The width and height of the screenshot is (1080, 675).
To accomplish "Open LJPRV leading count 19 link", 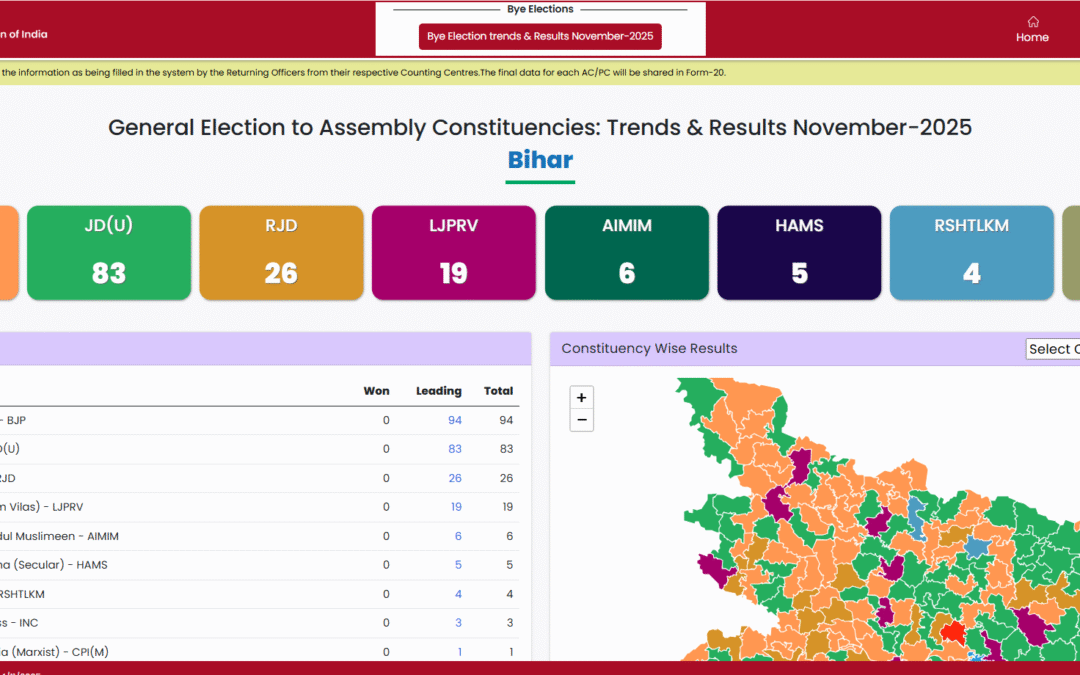I will tap(456, 507).
